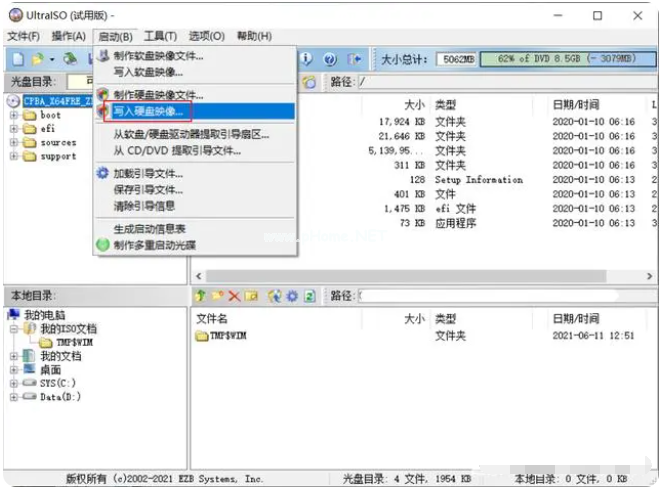Click the red X delete icon in local toolbar
660x489 pixels.
click(234, 296)
